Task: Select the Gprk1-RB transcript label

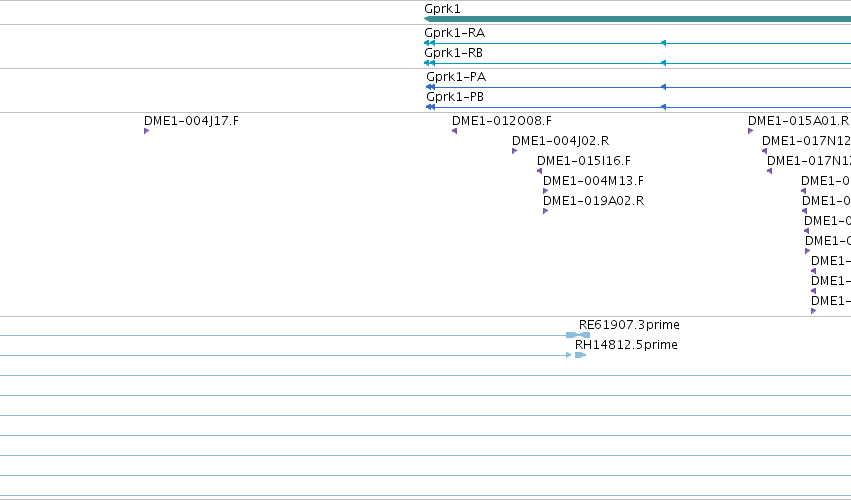Action: point(454,53)
